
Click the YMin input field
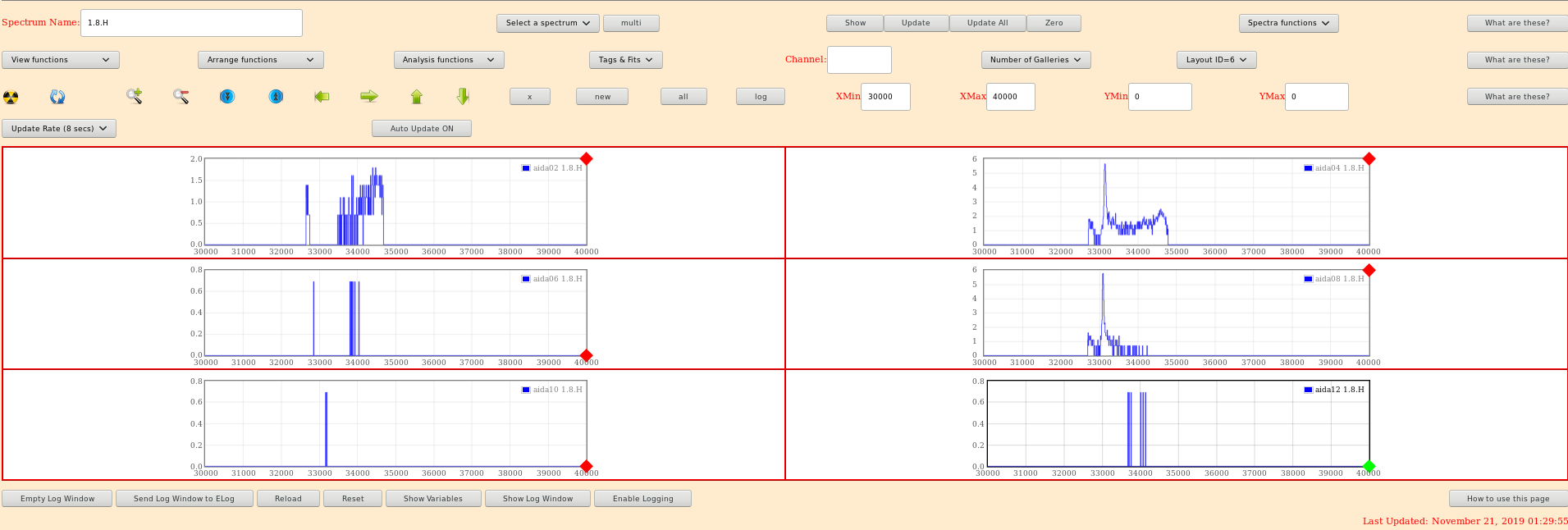point(1159,97)
